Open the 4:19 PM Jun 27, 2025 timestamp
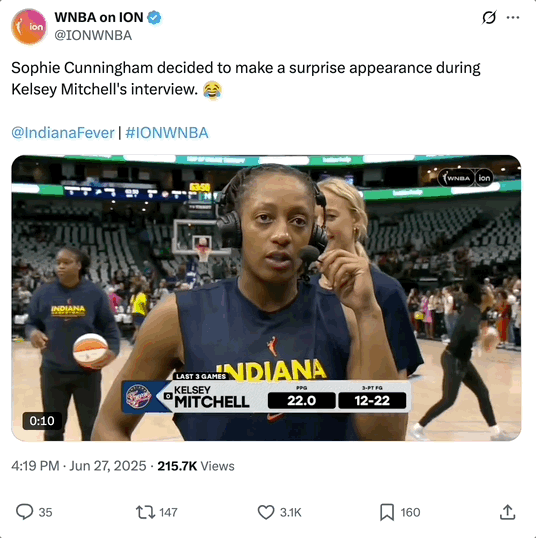536x538 pixels. [x=79, y=466]
